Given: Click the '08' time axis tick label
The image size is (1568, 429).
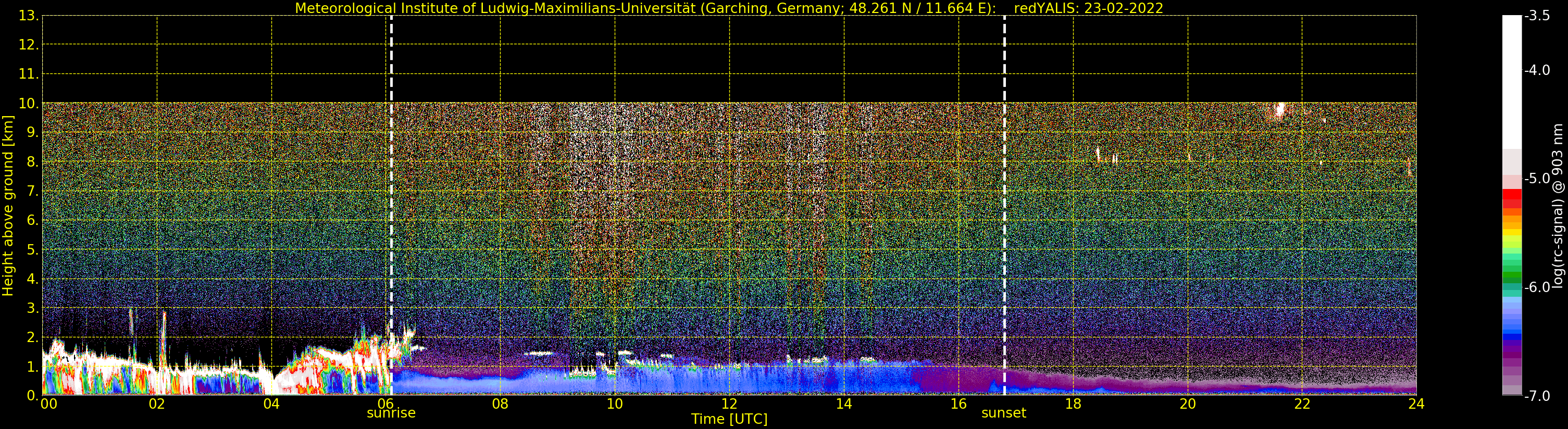Looking at the screenshot, I should (500, 404).
